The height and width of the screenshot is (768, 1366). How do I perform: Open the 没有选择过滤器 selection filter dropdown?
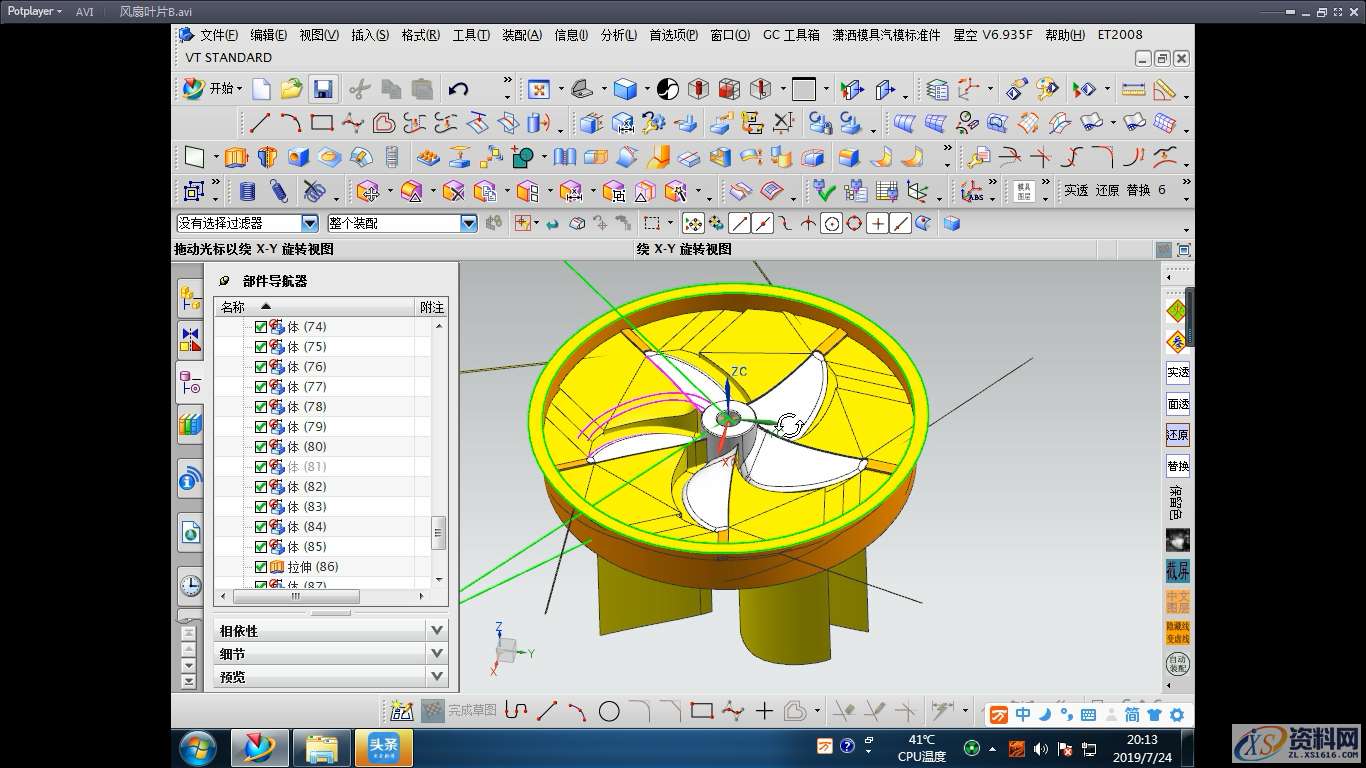[309, 224]
